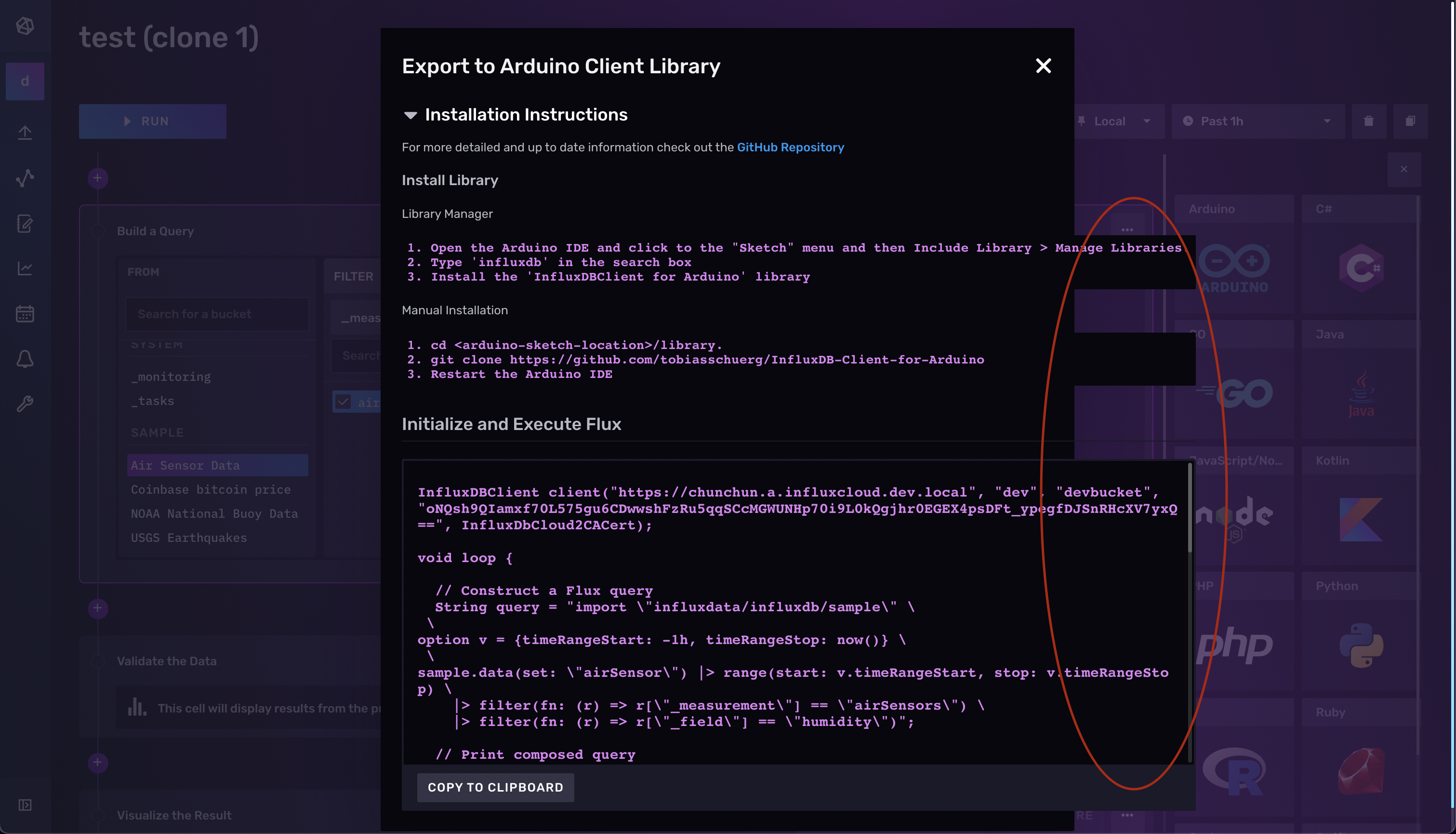
Task: Click the filter Search input field
Action: (356, 355)
